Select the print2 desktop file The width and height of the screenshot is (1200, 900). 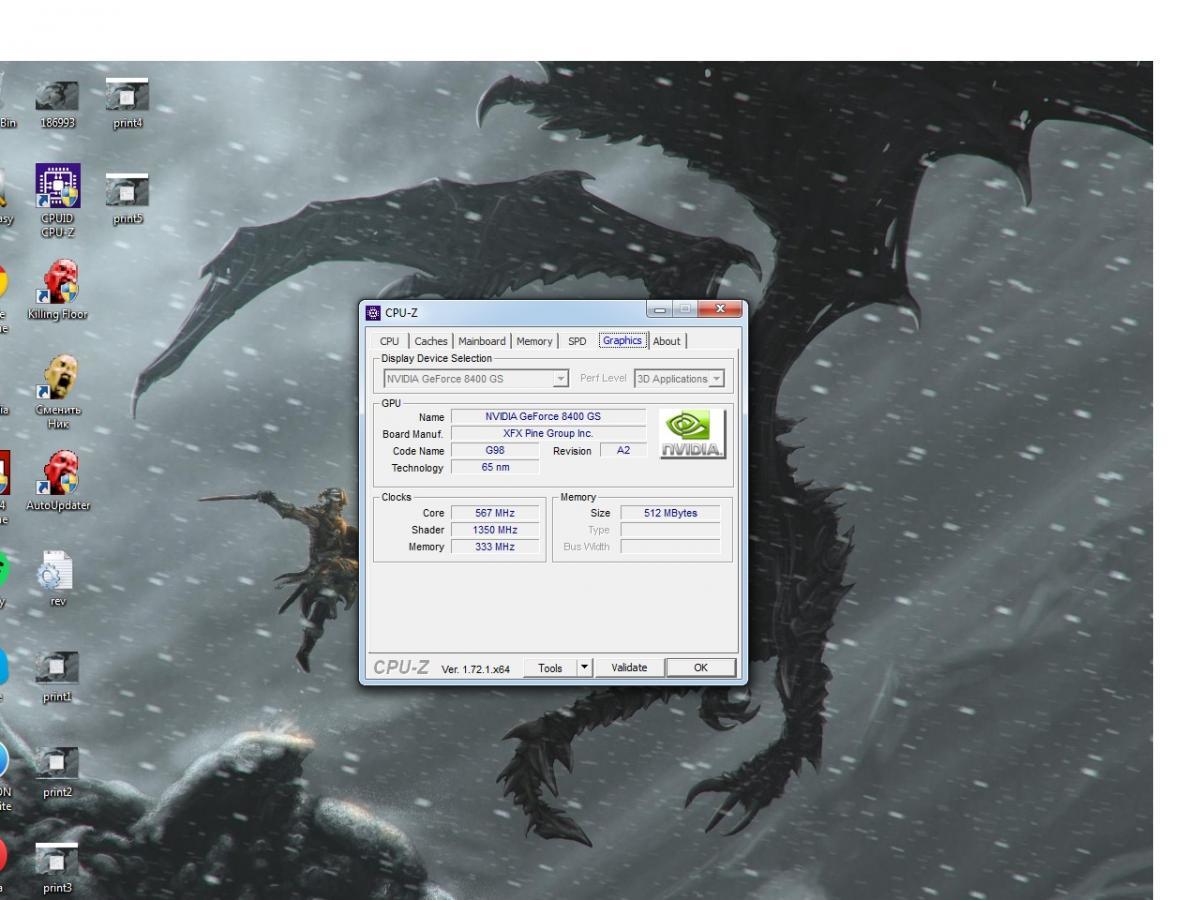57,772
